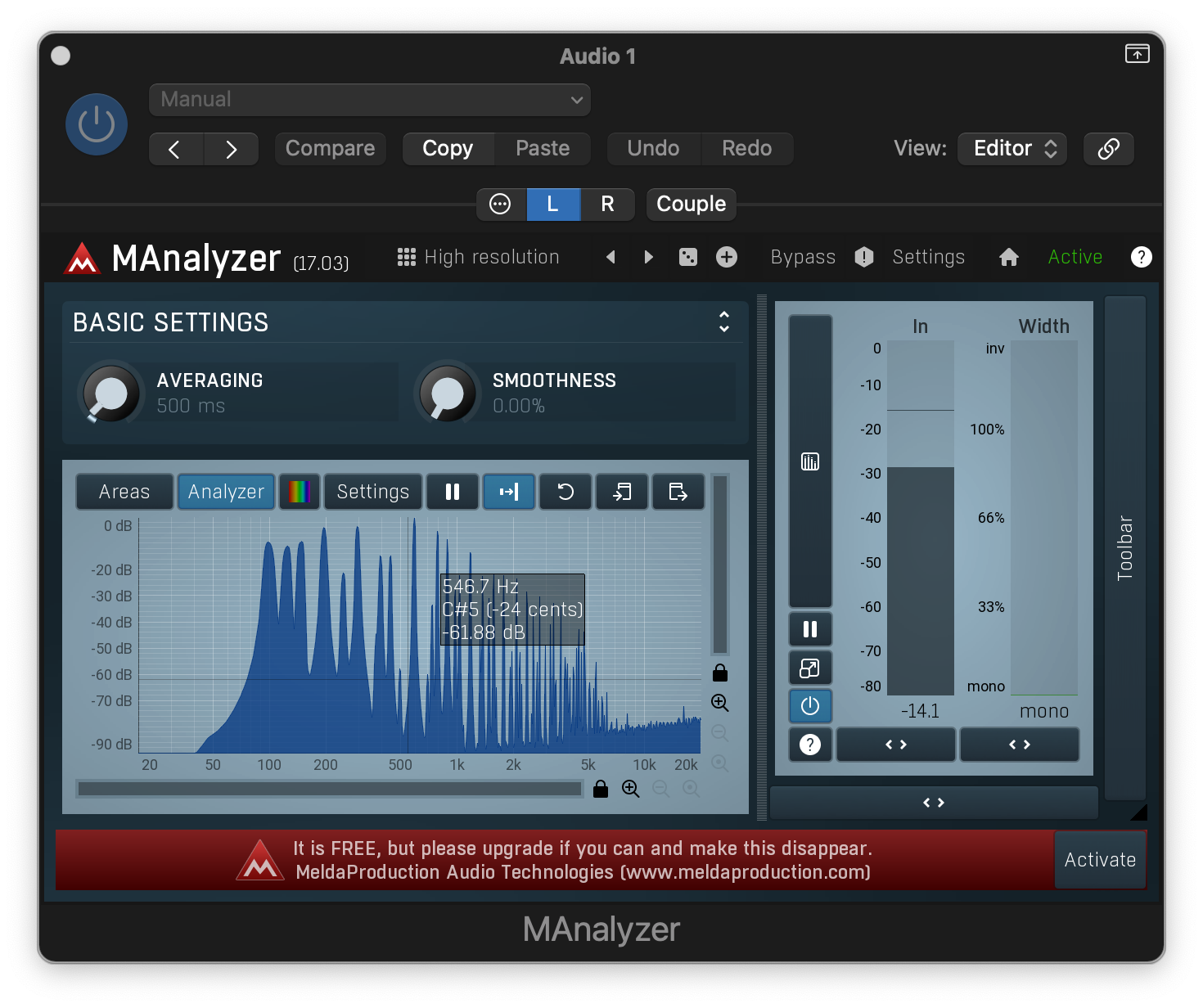
Task: Toggle the Bypass option
Action: click(x=803, y=257)
